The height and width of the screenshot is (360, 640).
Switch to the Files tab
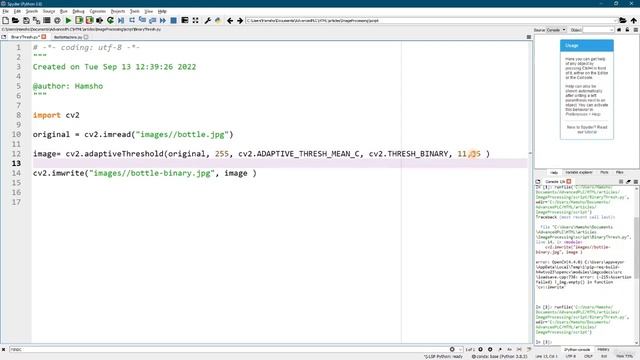pos(619,173)
